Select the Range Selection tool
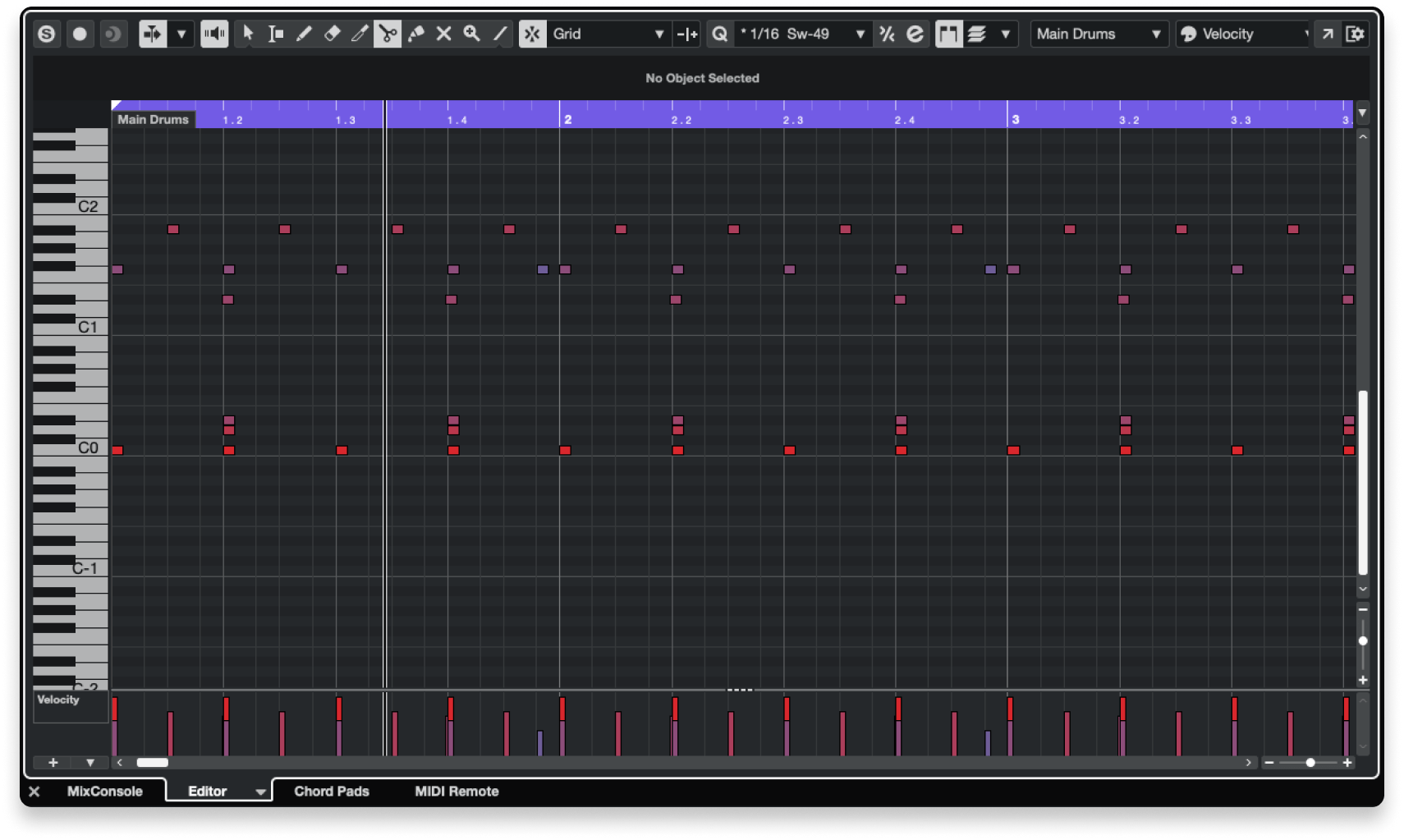1404x840 pixels. 276,34
